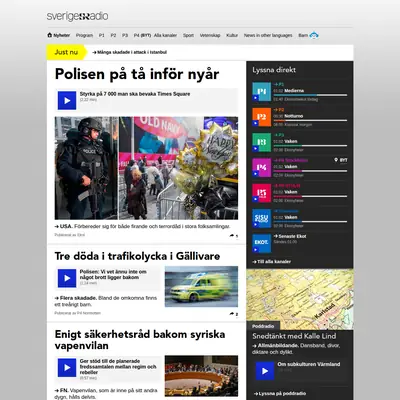Open P1 in the navigation bar

tap(102, 35)
